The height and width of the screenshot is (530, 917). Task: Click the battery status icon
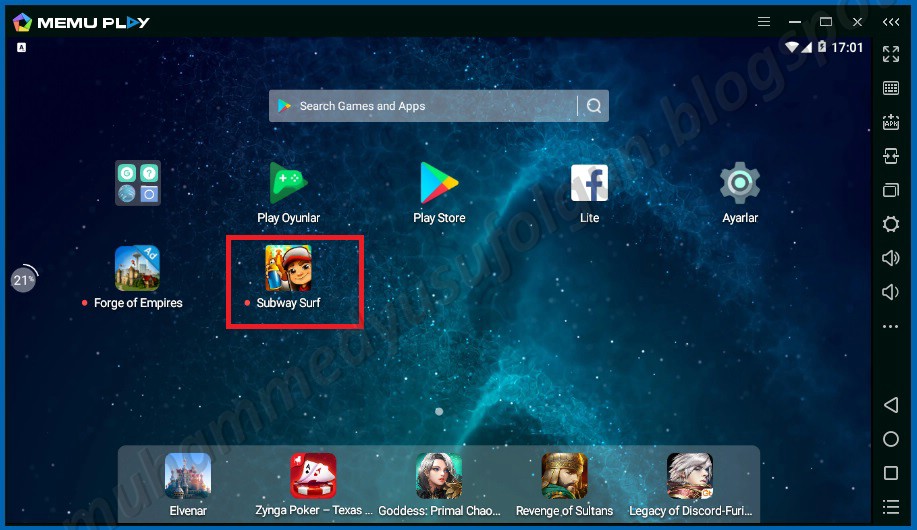[822, 47]
